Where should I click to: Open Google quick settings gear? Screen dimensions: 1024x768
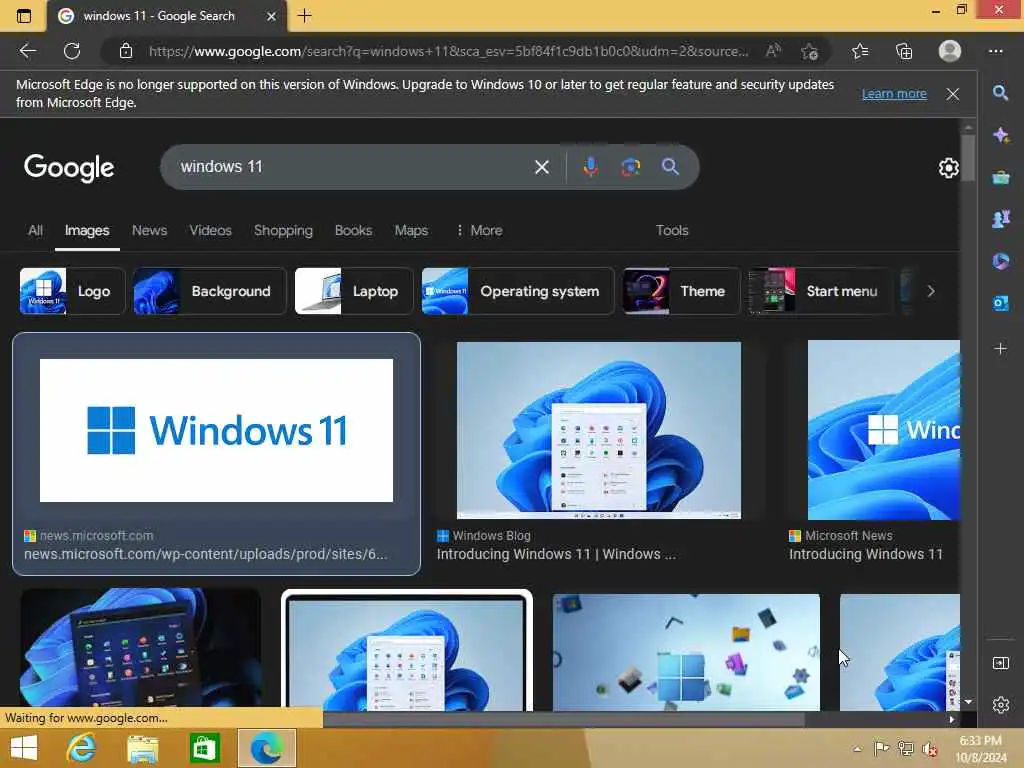[x=948, y=168]
